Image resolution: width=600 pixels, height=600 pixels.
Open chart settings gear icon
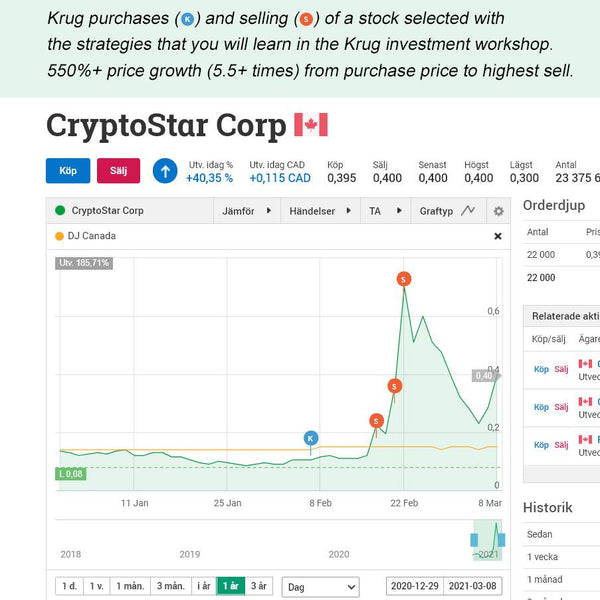(x=498, y=211)
